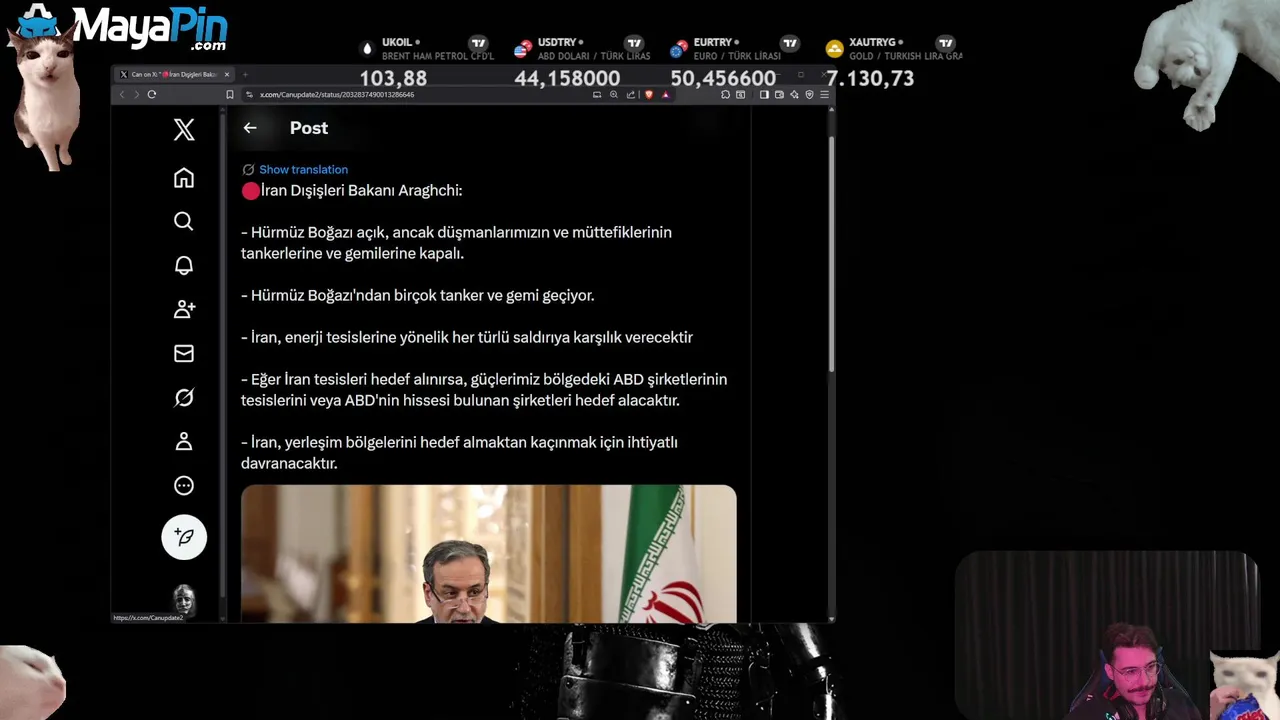Open the Araghchi photo in post
Screen dimensions: 1280x720
(489, 554)
